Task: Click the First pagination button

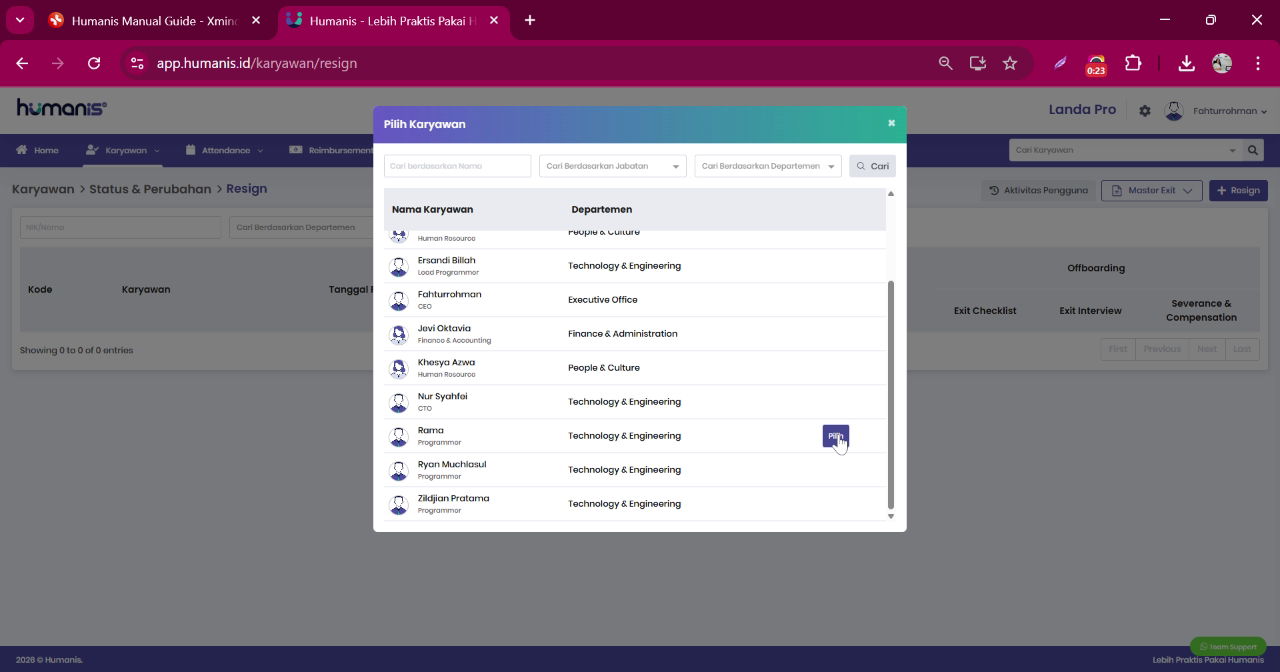Action: pos(1118,349)
